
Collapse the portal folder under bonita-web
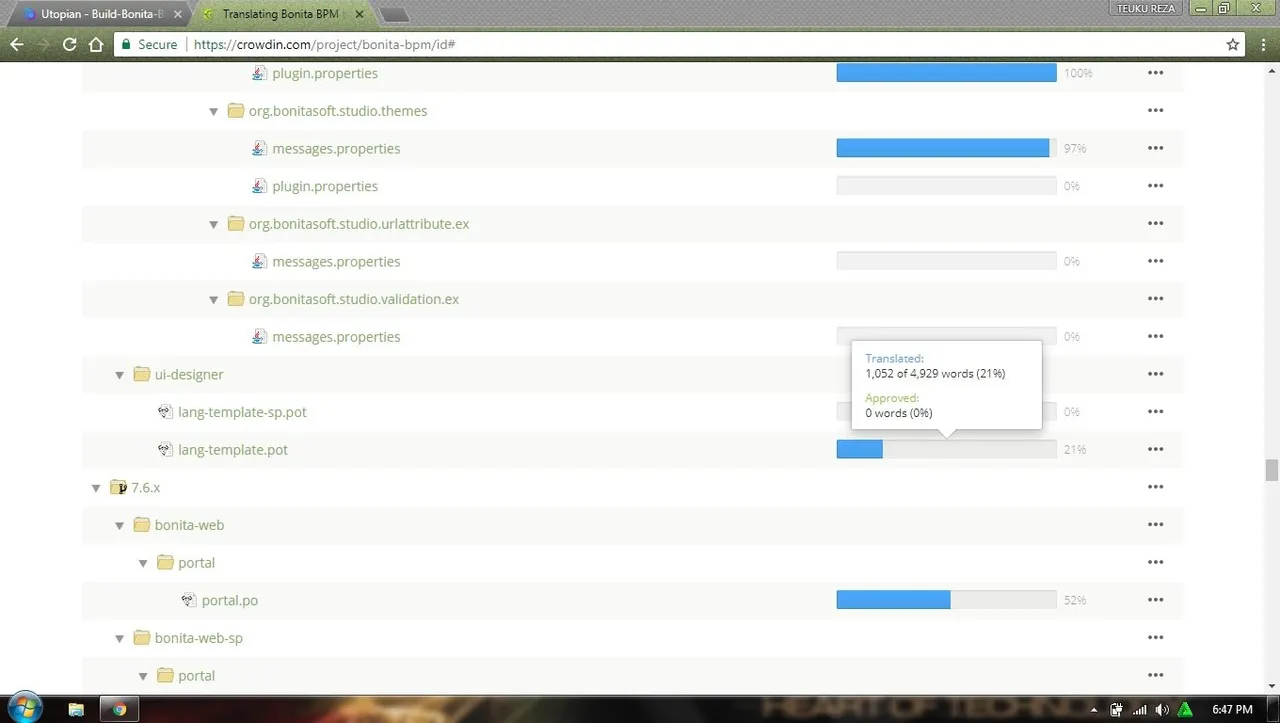143,563
